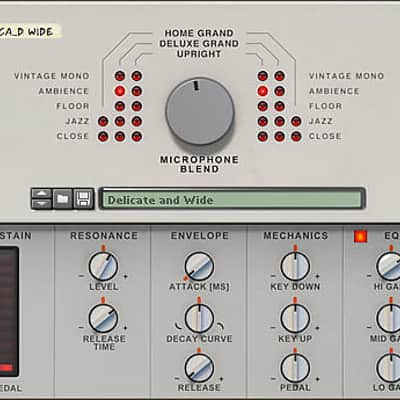400x400 pixels.
Task: Select right mic Home Grand Close LED
Action: click(x=296, y=136)
